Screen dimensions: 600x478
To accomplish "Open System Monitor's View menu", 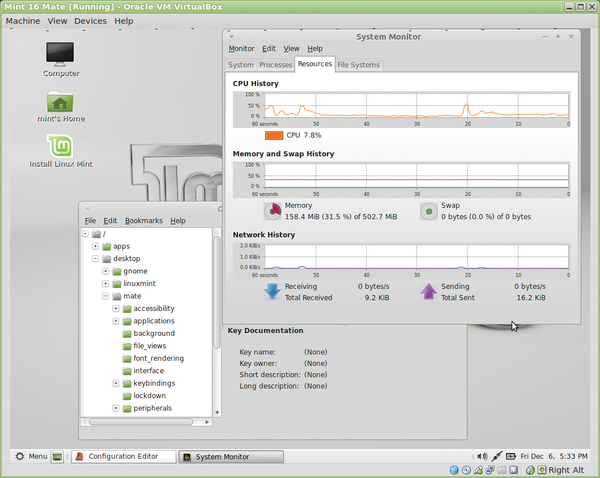I will (291, 49).
